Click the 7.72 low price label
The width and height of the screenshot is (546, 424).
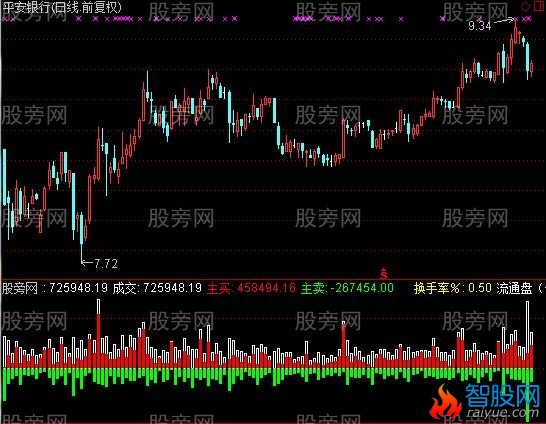click(x=106, y=264)
